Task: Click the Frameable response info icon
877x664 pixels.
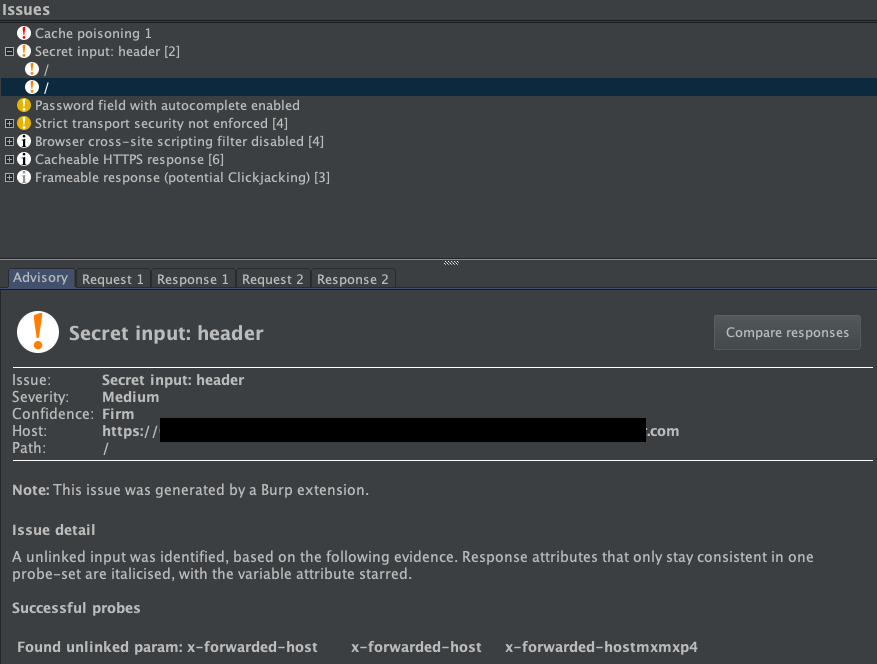Action: pos(24,177)
